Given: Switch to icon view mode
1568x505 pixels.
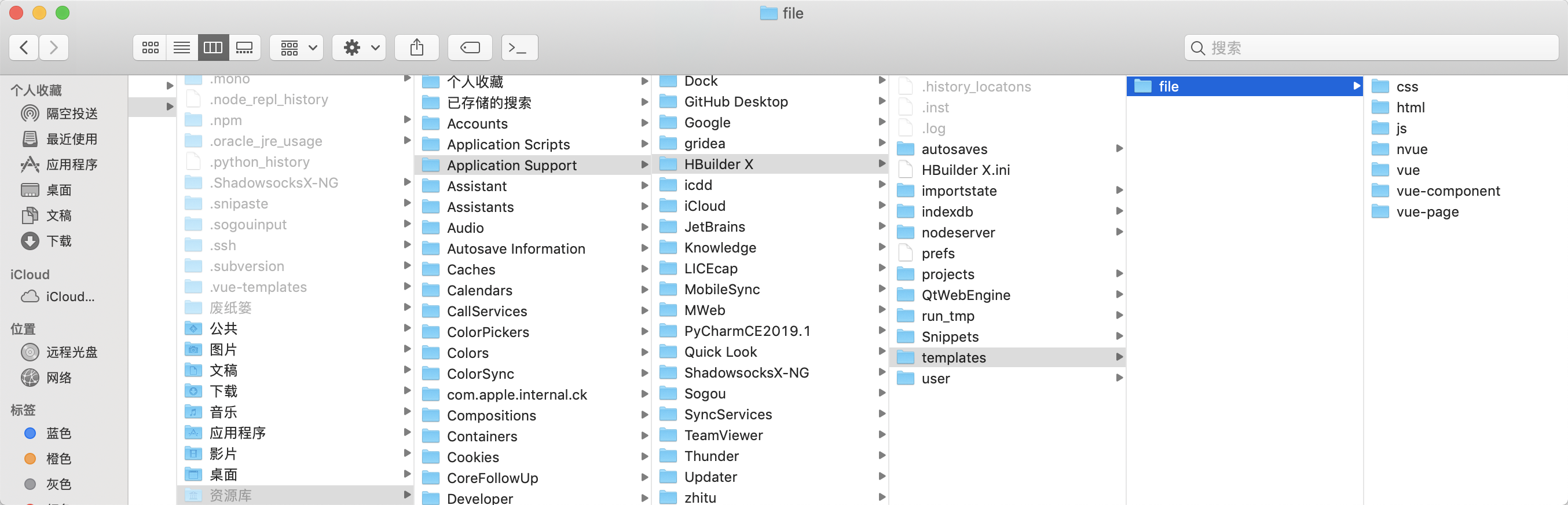Looking at the screenshot, I should click(151, 47).
